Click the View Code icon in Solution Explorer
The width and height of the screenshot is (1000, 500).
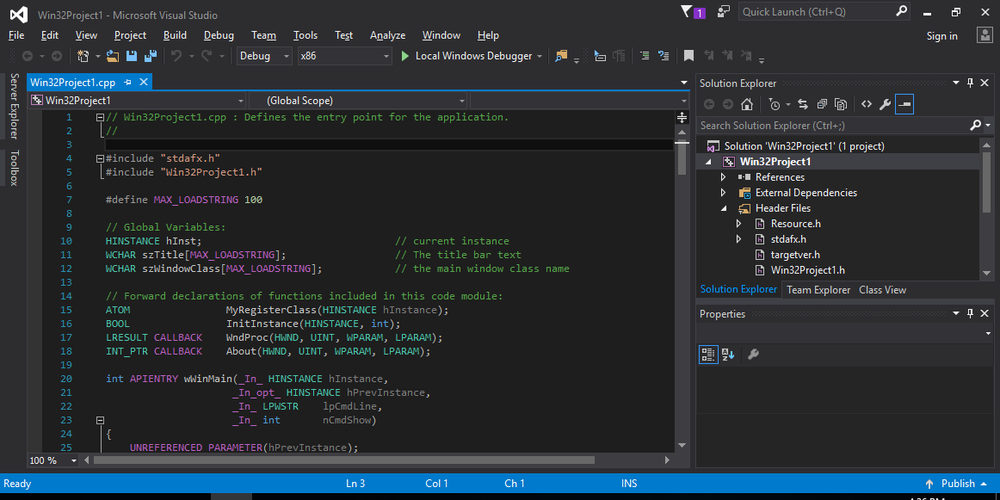click(x=866, y=105)
